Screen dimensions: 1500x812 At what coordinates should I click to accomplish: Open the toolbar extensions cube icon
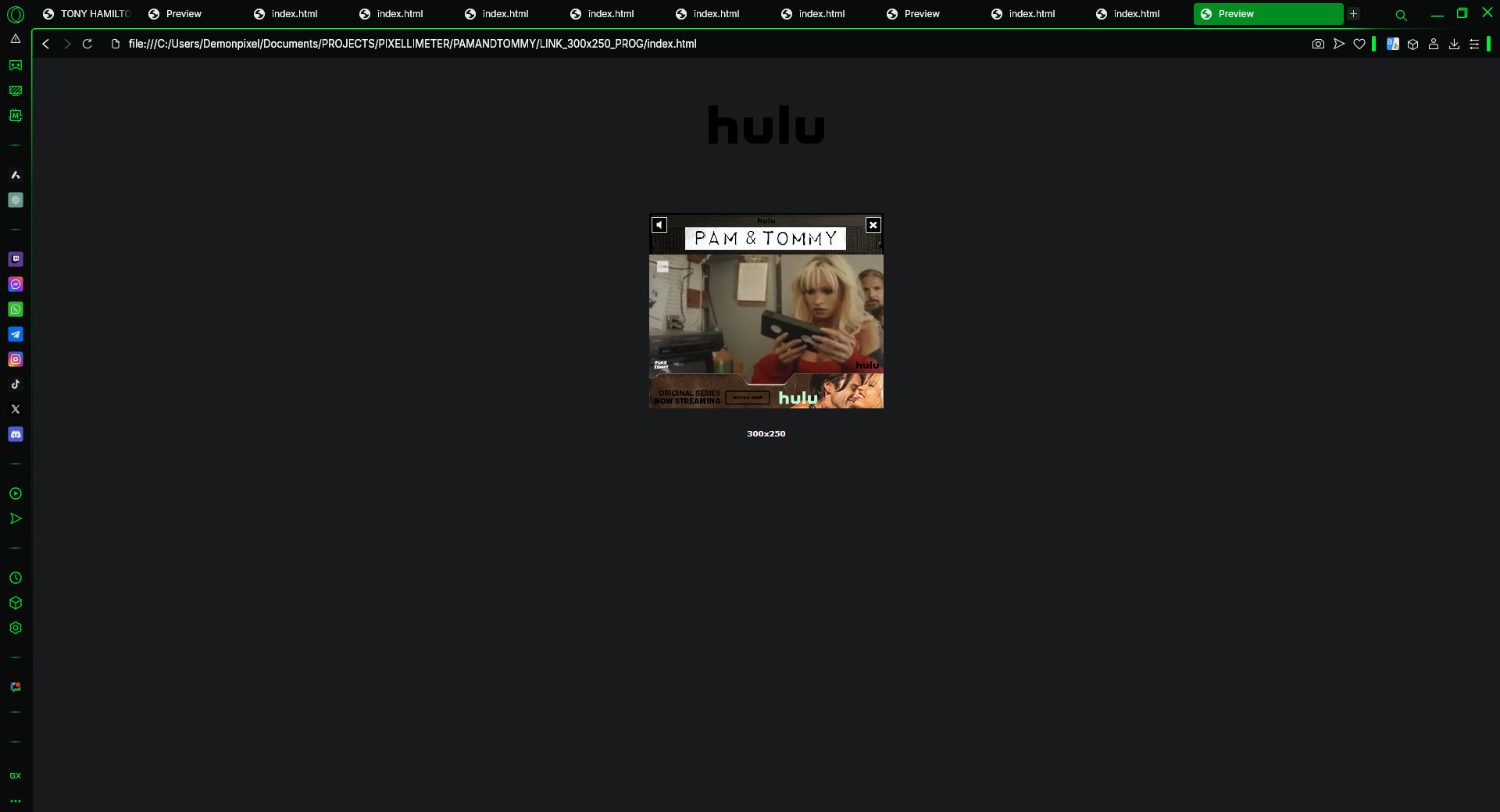click(x=1412, y=45)
